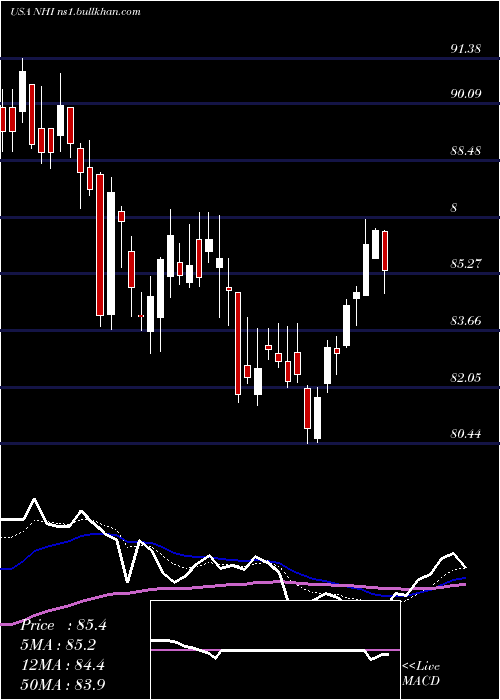This screenshot has width=500, height=700.
Task: Click the 50MA : 83.9 value
Action: coord(63,685)
